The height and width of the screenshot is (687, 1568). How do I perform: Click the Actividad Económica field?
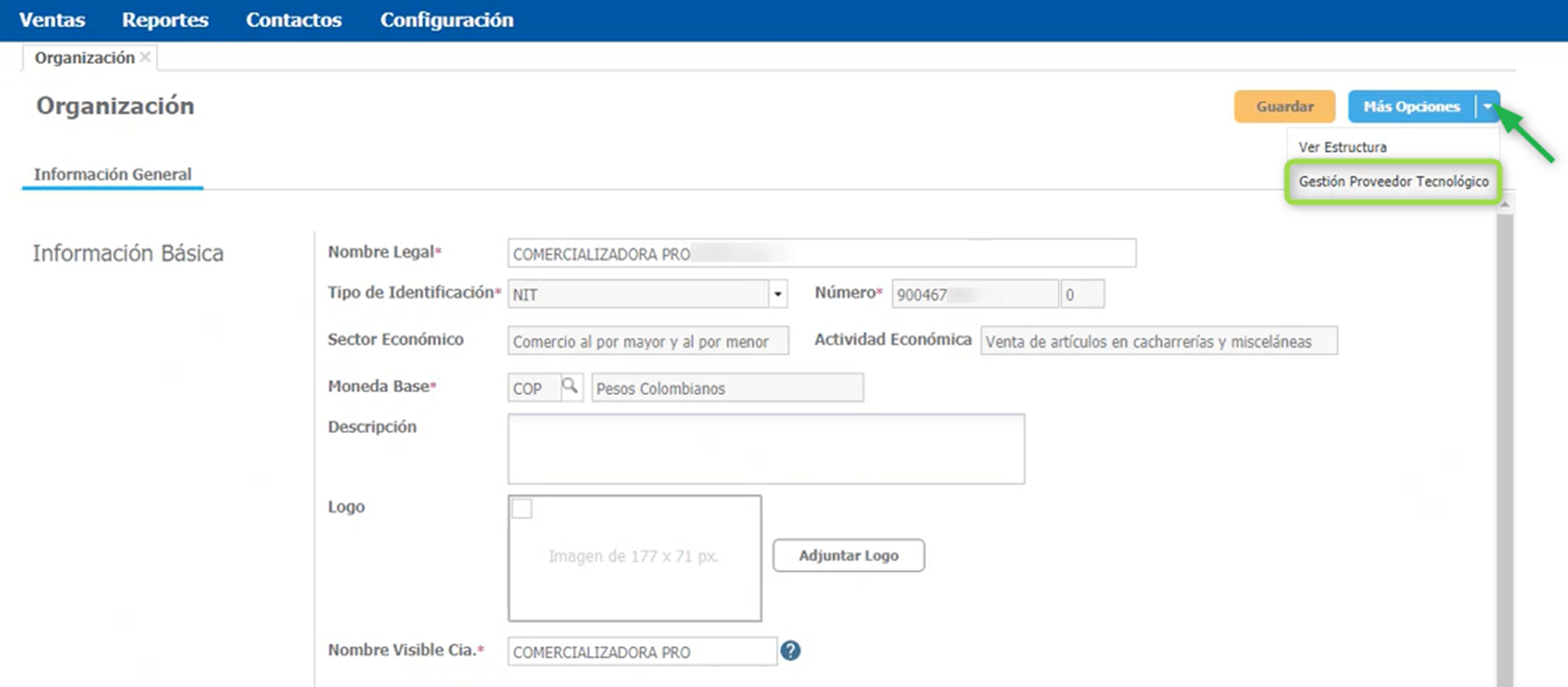tap(1158, 342)
